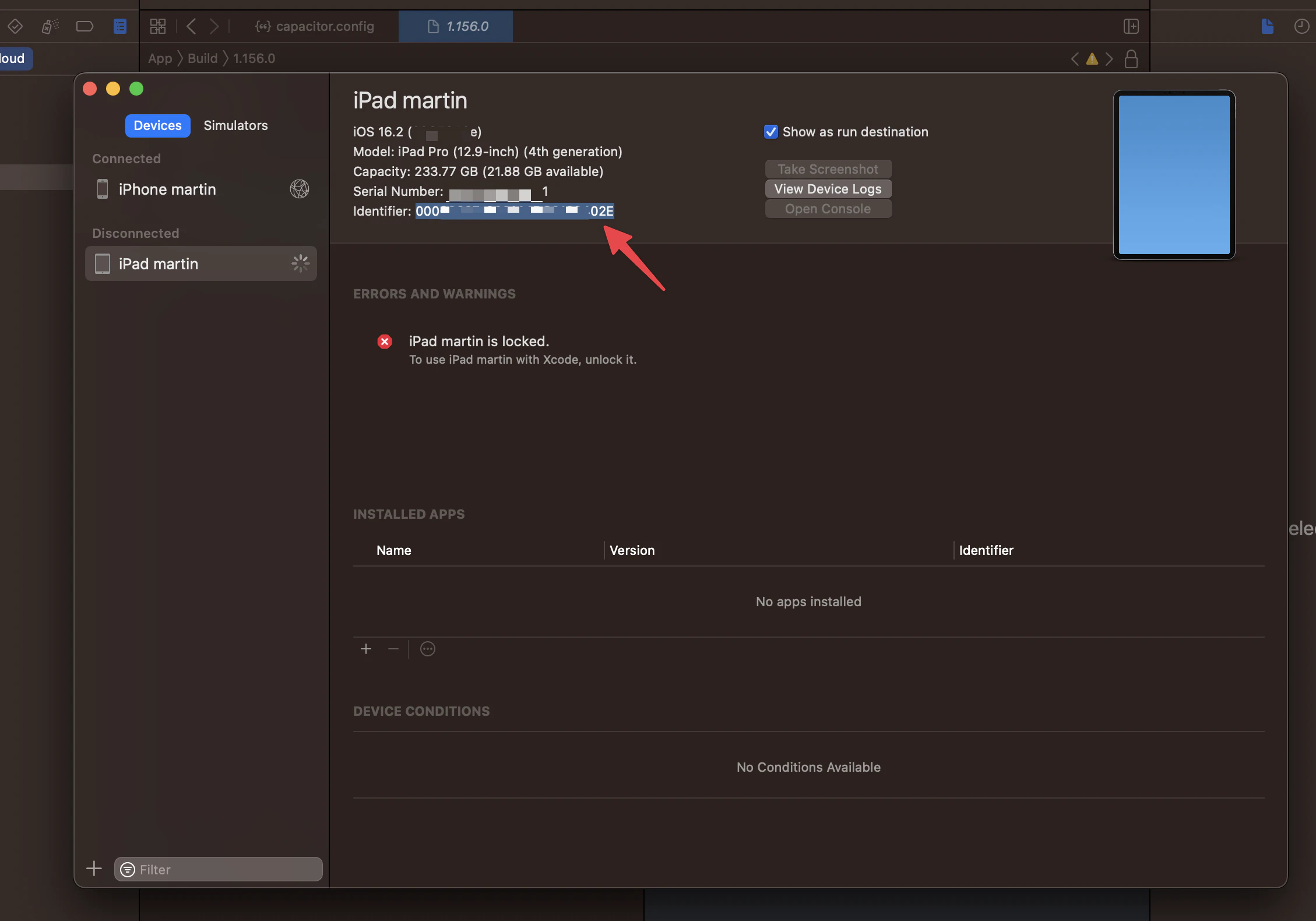Screen dimensions: 1316x921
Task: Open Console for iPad martin
Action: point(828,208)
